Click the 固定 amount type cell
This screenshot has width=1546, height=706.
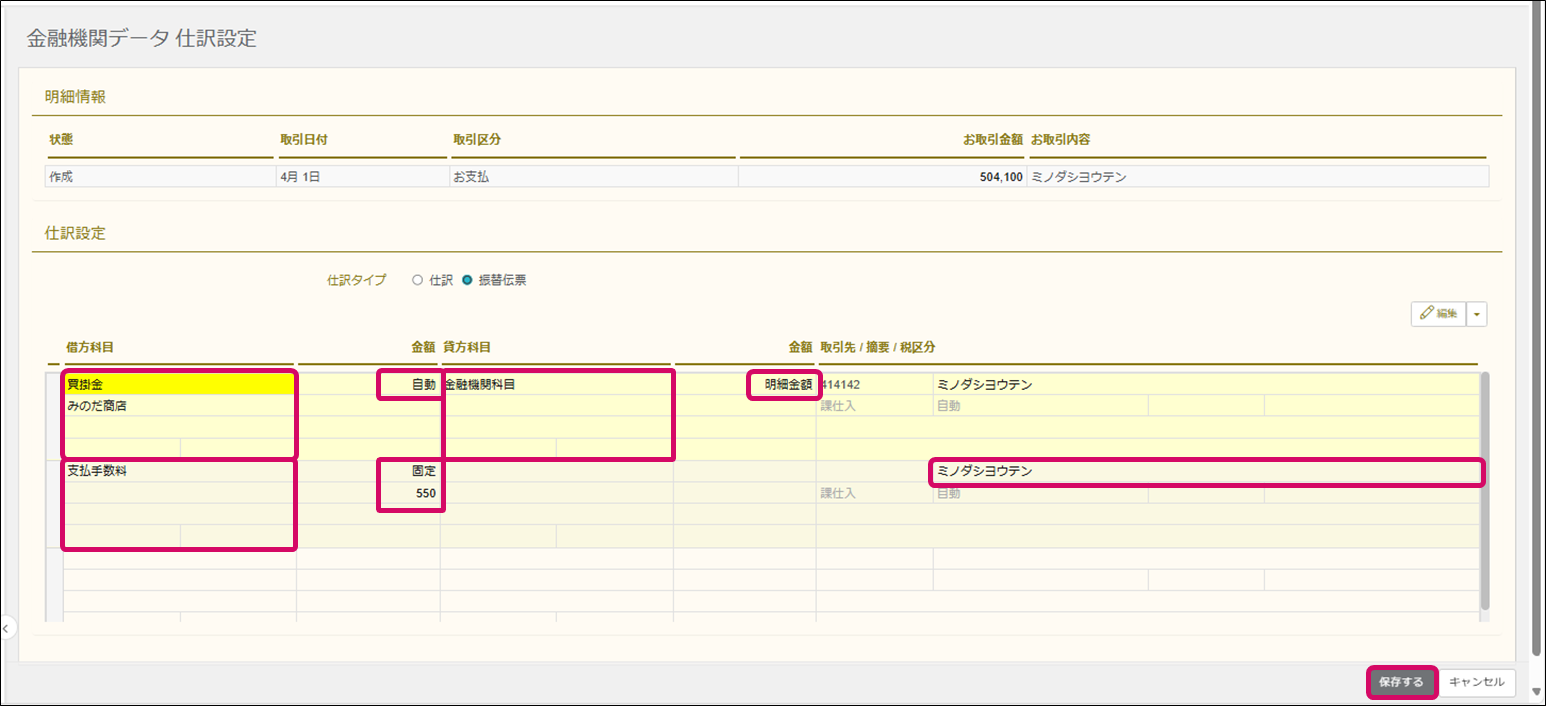point(410,471)
